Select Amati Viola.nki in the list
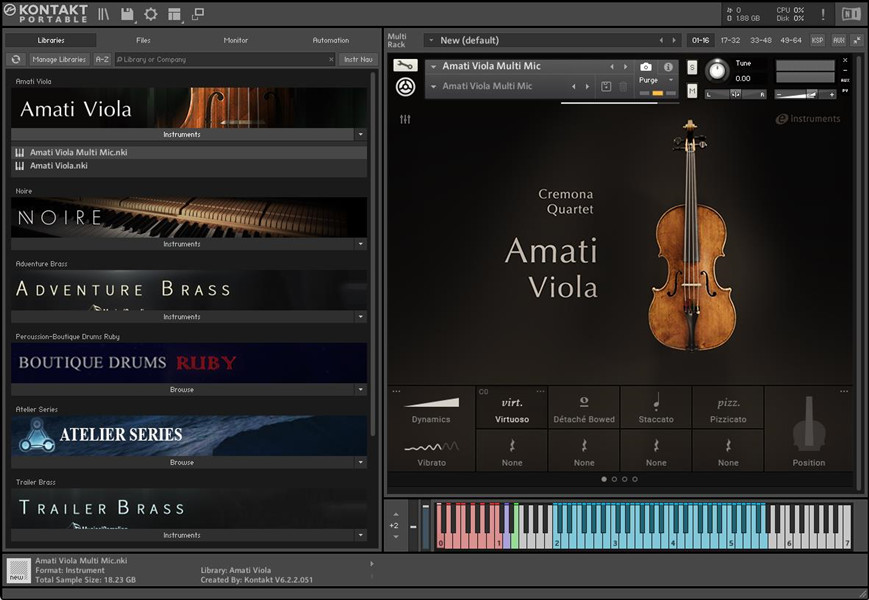 tap(58, 166)
